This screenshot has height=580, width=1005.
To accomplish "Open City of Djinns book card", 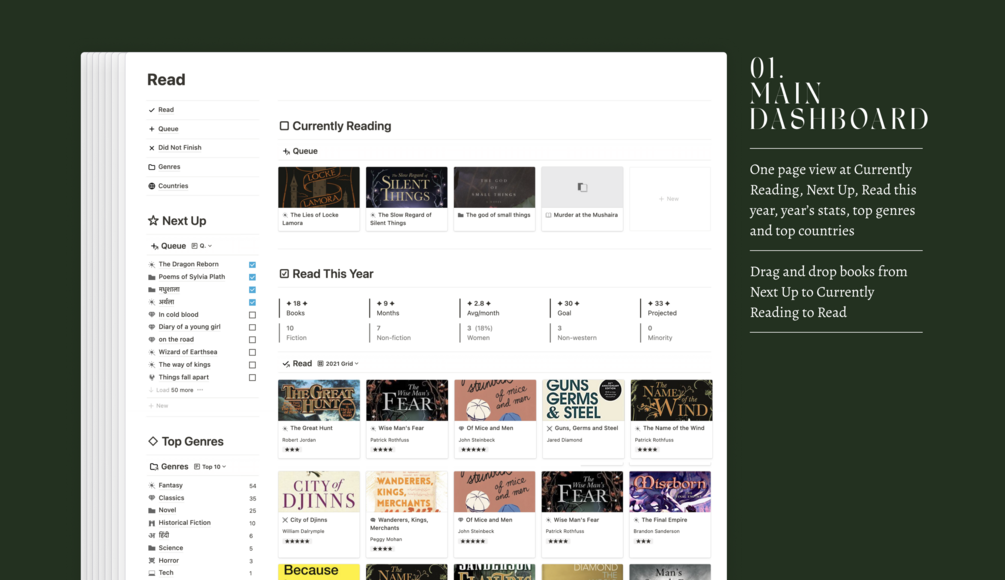I will pyautogui.click(x=319, y=514).
